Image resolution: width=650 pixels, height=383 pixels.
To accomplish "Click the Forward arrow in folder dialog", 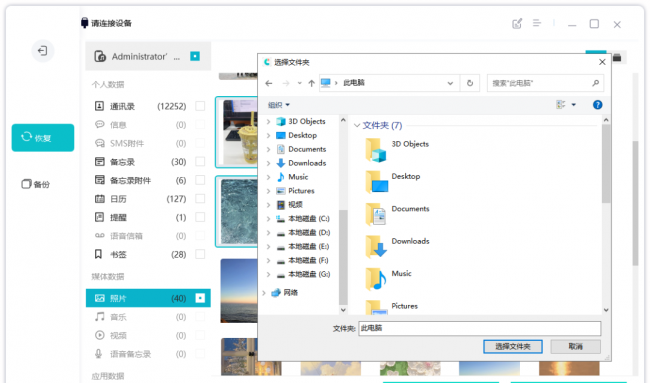I will (x=286, y=83).
